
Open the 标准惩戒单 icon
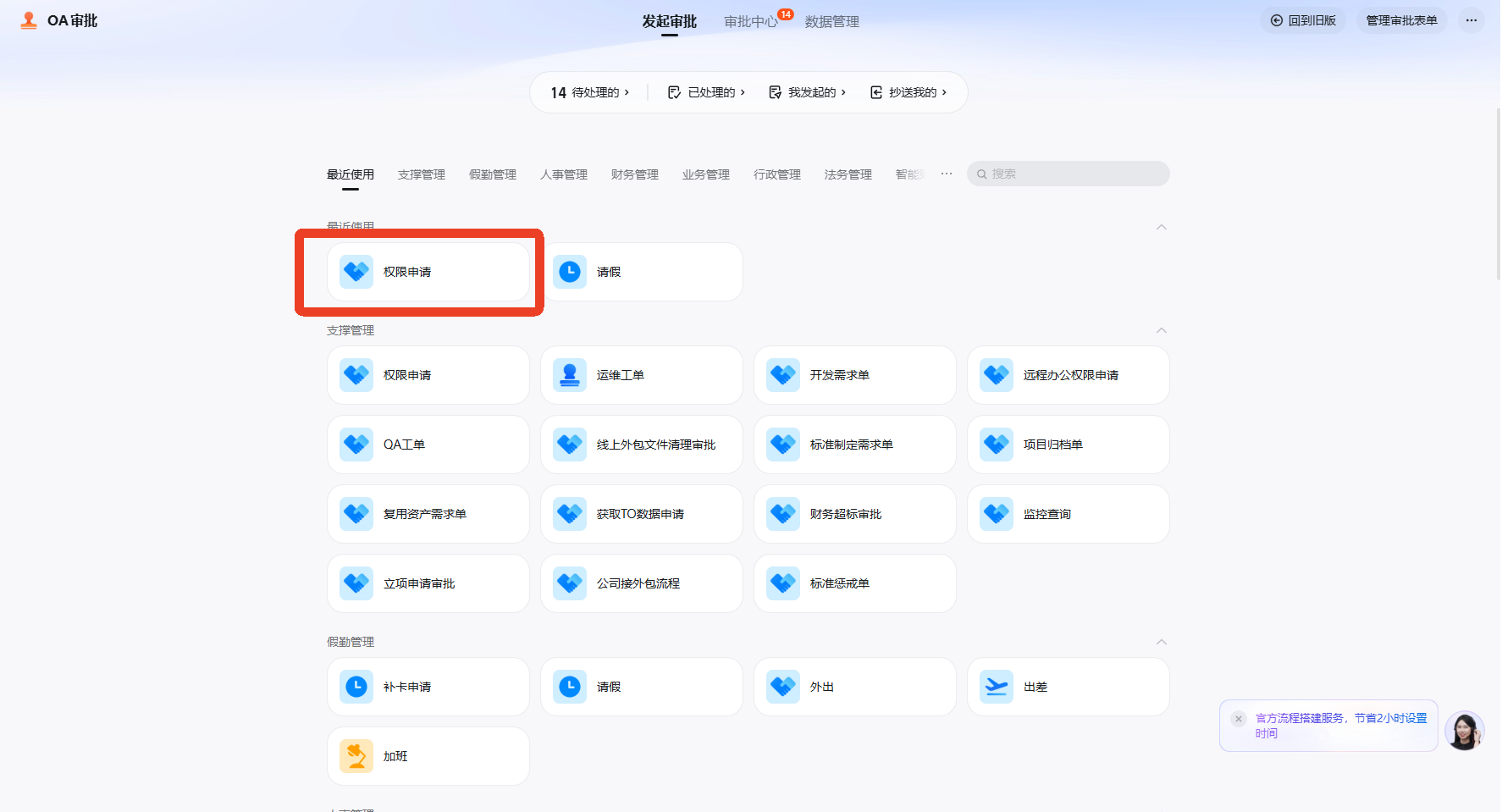click(783, 583)
